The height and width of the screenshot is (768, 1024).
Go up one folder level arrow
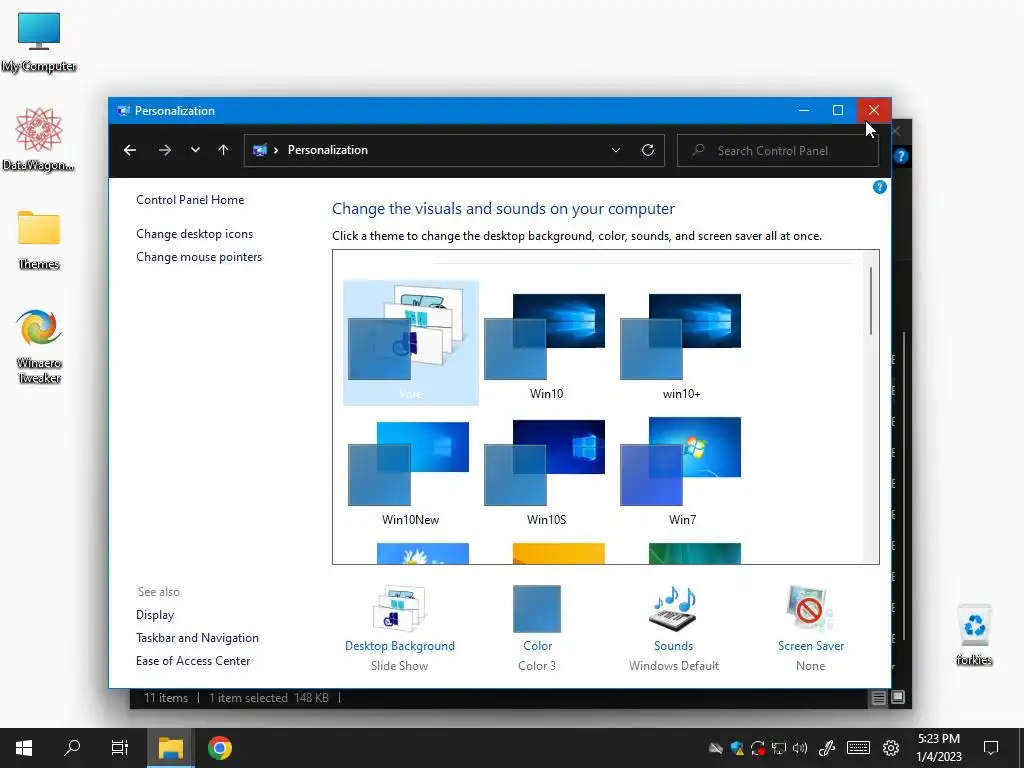tap(223, 150)
